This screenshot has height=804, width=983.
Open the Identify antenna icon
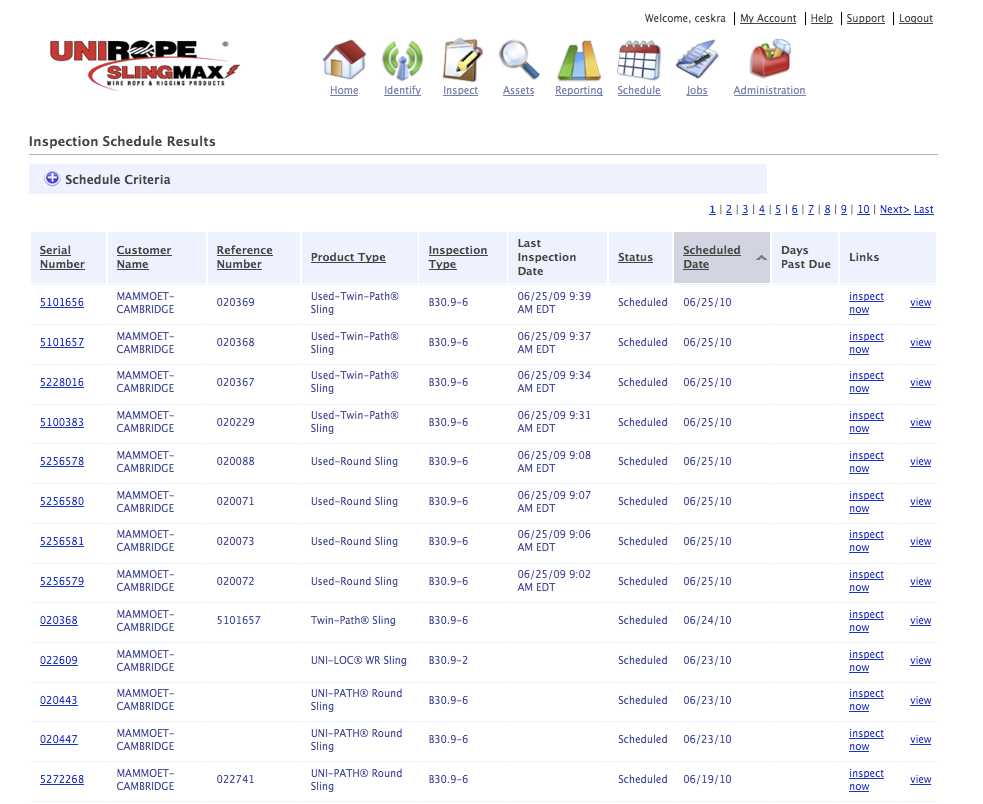tap(402, 61)
